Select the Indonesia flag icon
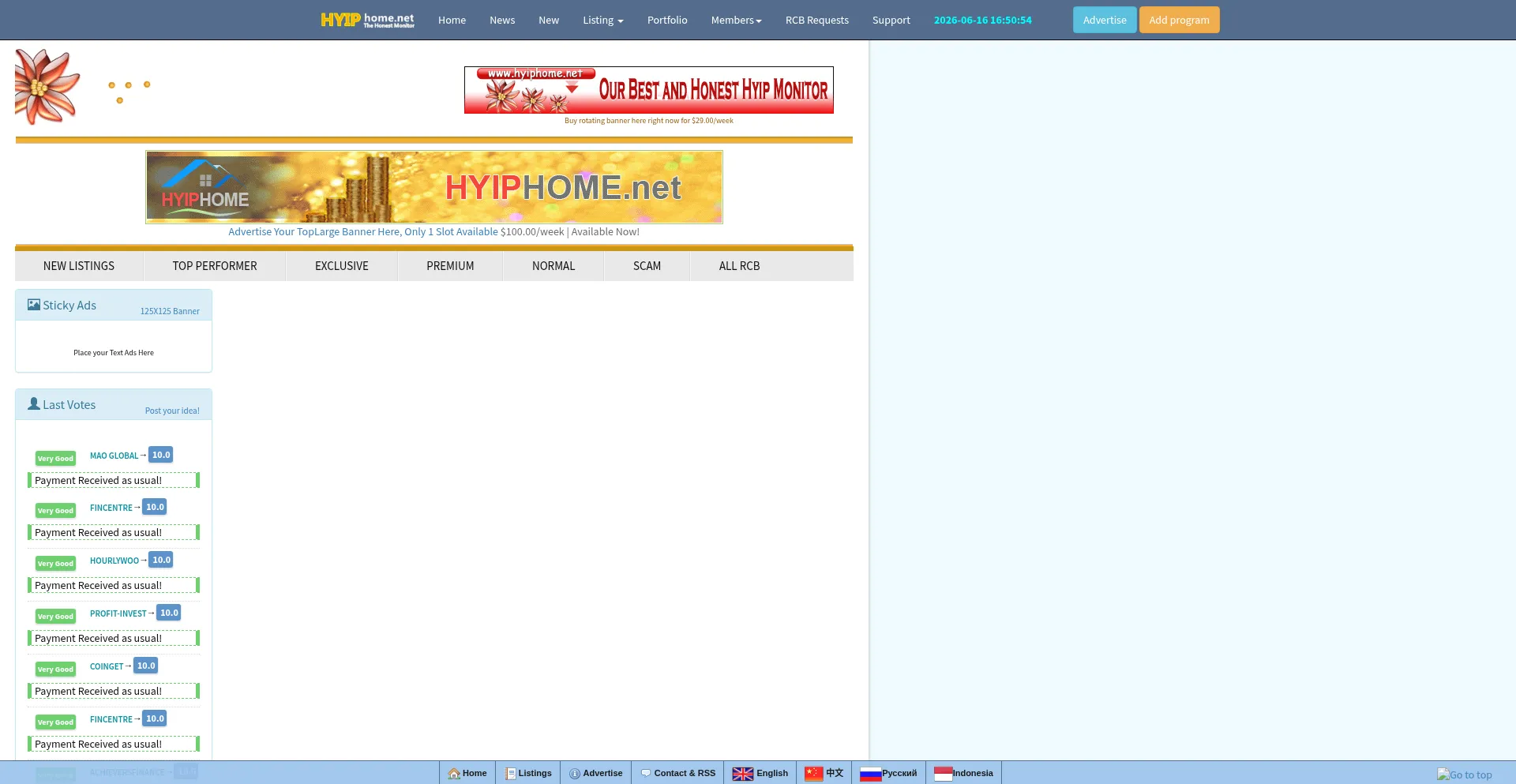Image resolution: width=1516 pixels, height=784 pixels. pyautogui.click(x=944, y=774)
